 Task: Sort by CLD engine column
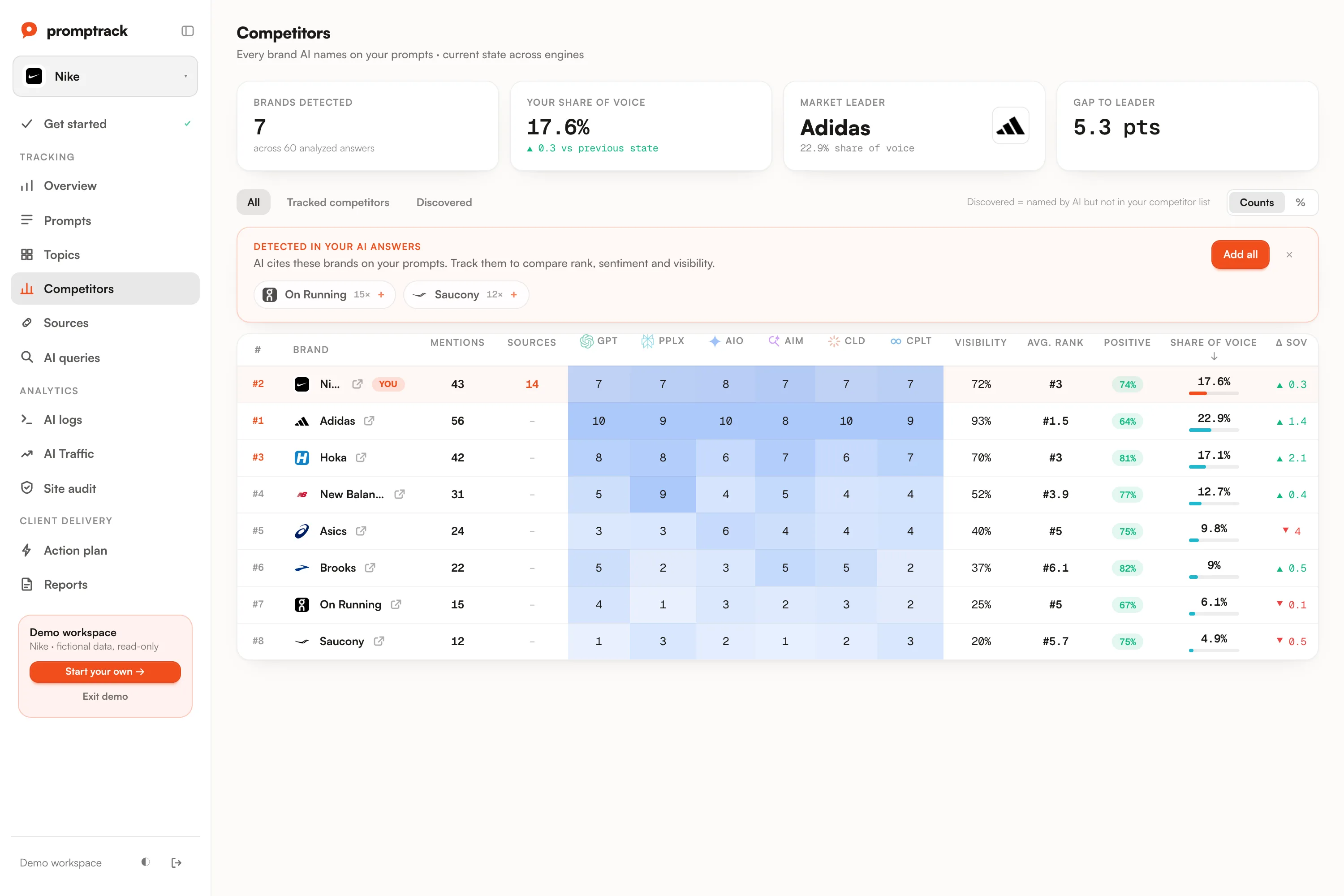pos(846,341)
